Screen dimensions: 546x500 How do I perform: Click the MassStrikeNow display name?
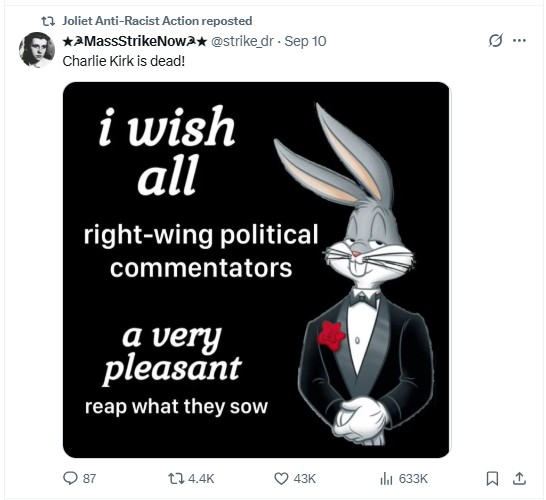click(135, 41)
